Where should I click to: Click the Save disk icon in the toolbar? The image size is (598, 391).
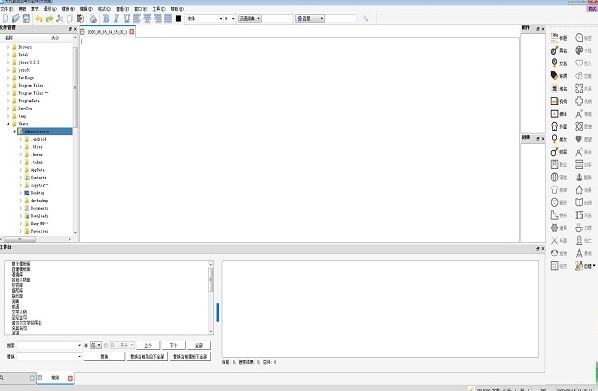[26, 18]
